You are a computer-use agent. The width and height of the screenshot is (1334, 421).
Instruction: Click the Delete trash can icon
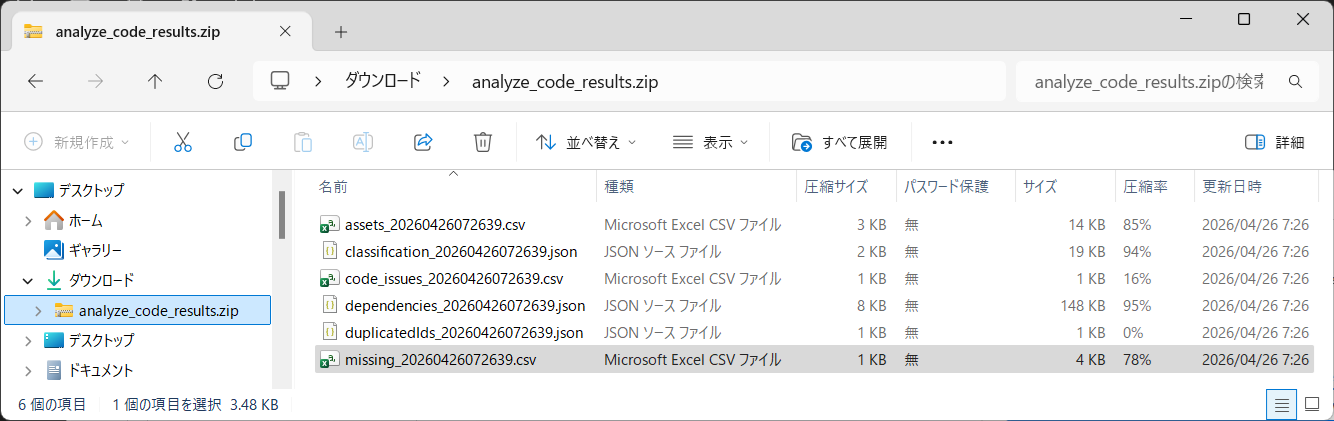coord(482,142)
